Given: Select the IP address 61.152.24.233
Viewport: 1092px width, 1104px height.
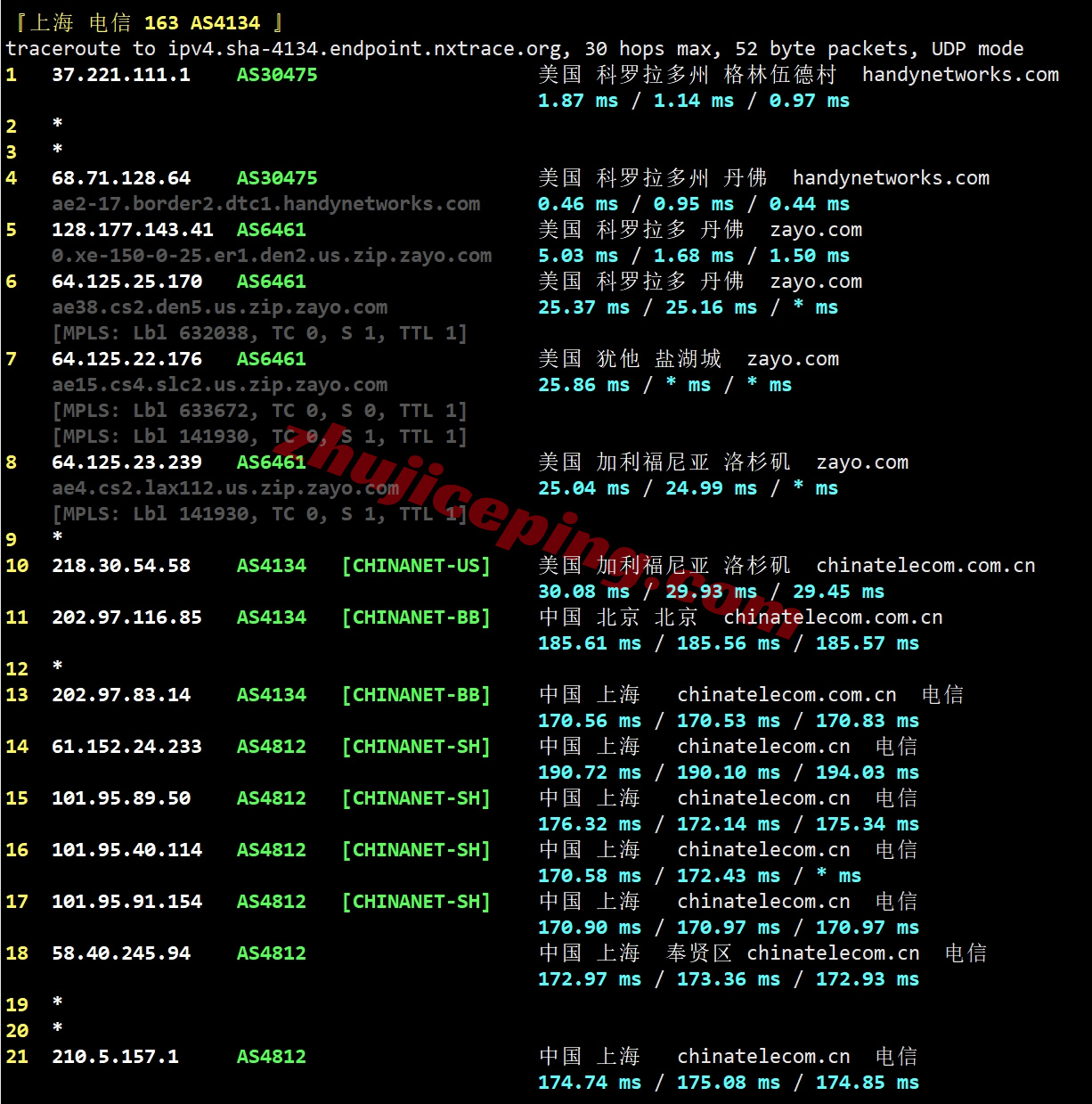Looking at the screenshot, I should click(x=126, y=747).
